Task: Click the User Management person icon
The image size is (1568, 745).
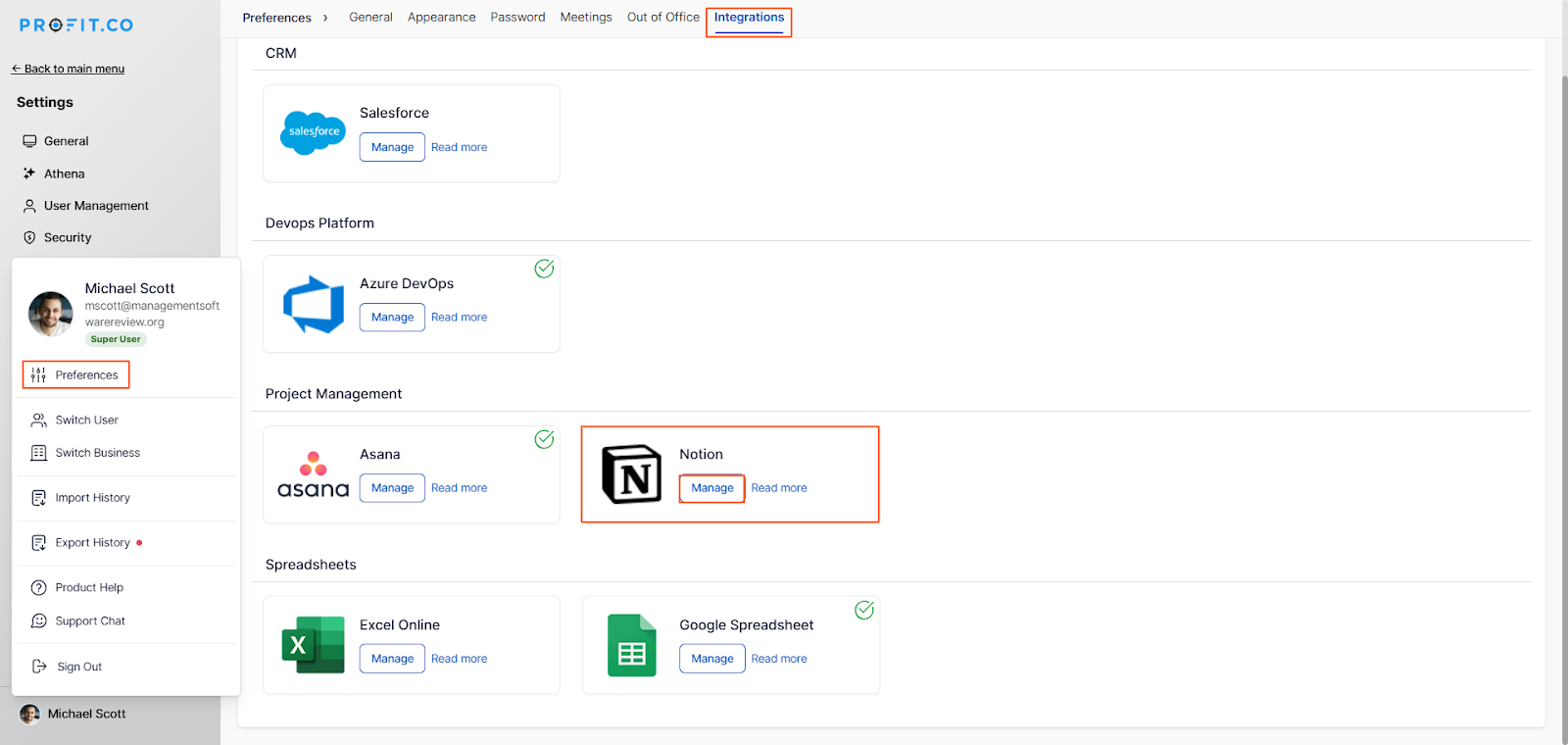Action: click(x=29, y=206)
